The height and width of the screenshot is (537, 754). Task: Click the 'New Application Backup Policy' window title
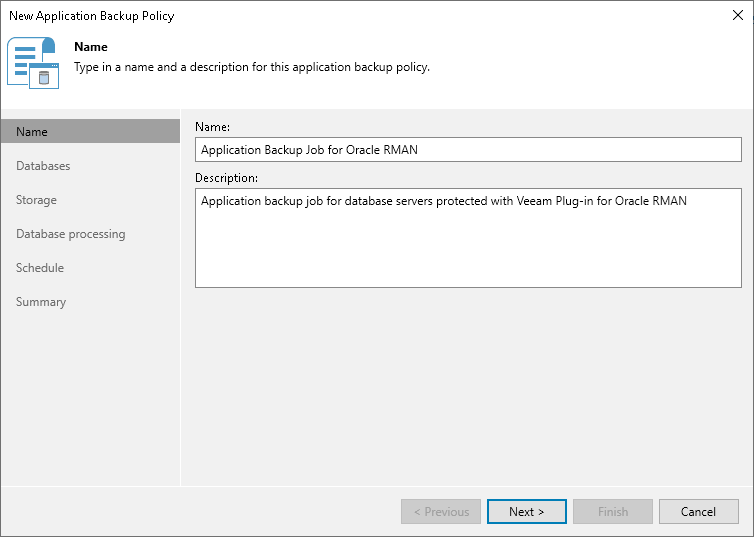(92, 16)
